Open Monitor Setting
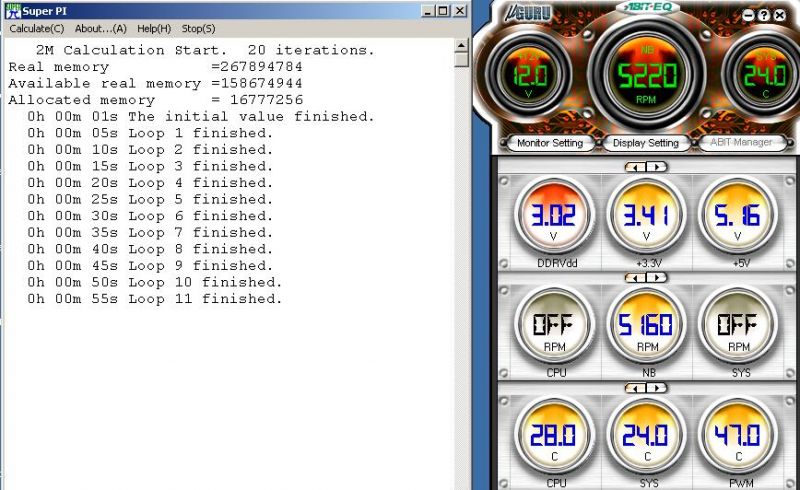 point(550,143)
